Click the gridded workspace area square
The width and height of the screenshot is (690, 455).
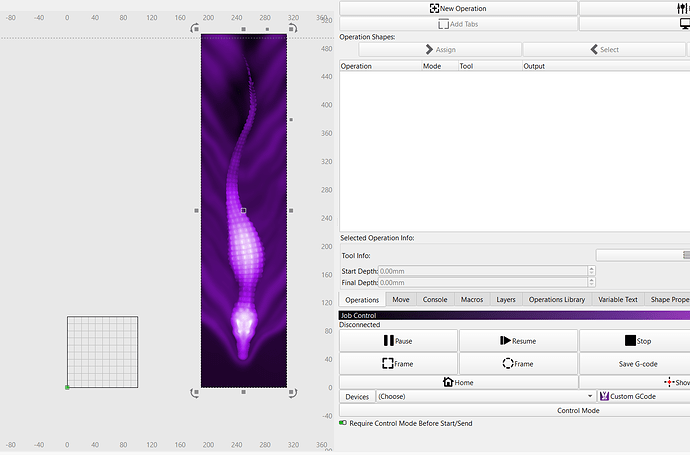pyautogui.click(x=103, y=352)
